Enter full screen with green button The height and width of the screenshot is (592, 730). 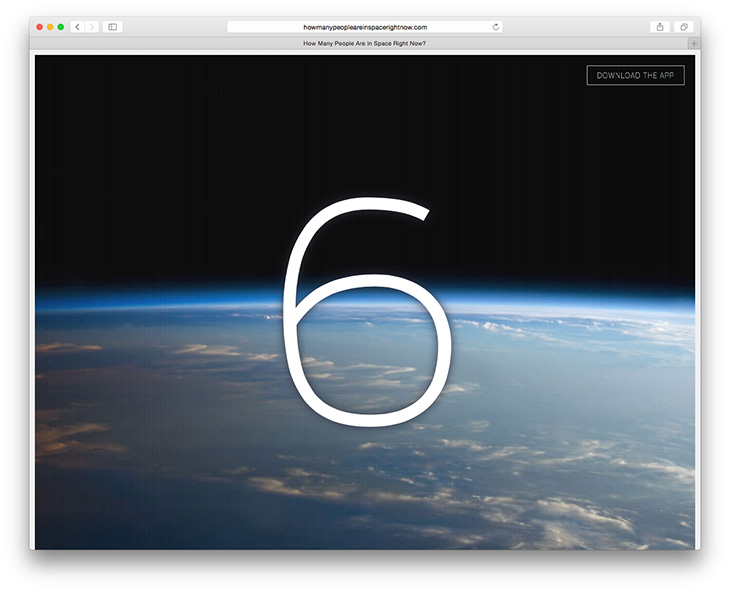61,27
